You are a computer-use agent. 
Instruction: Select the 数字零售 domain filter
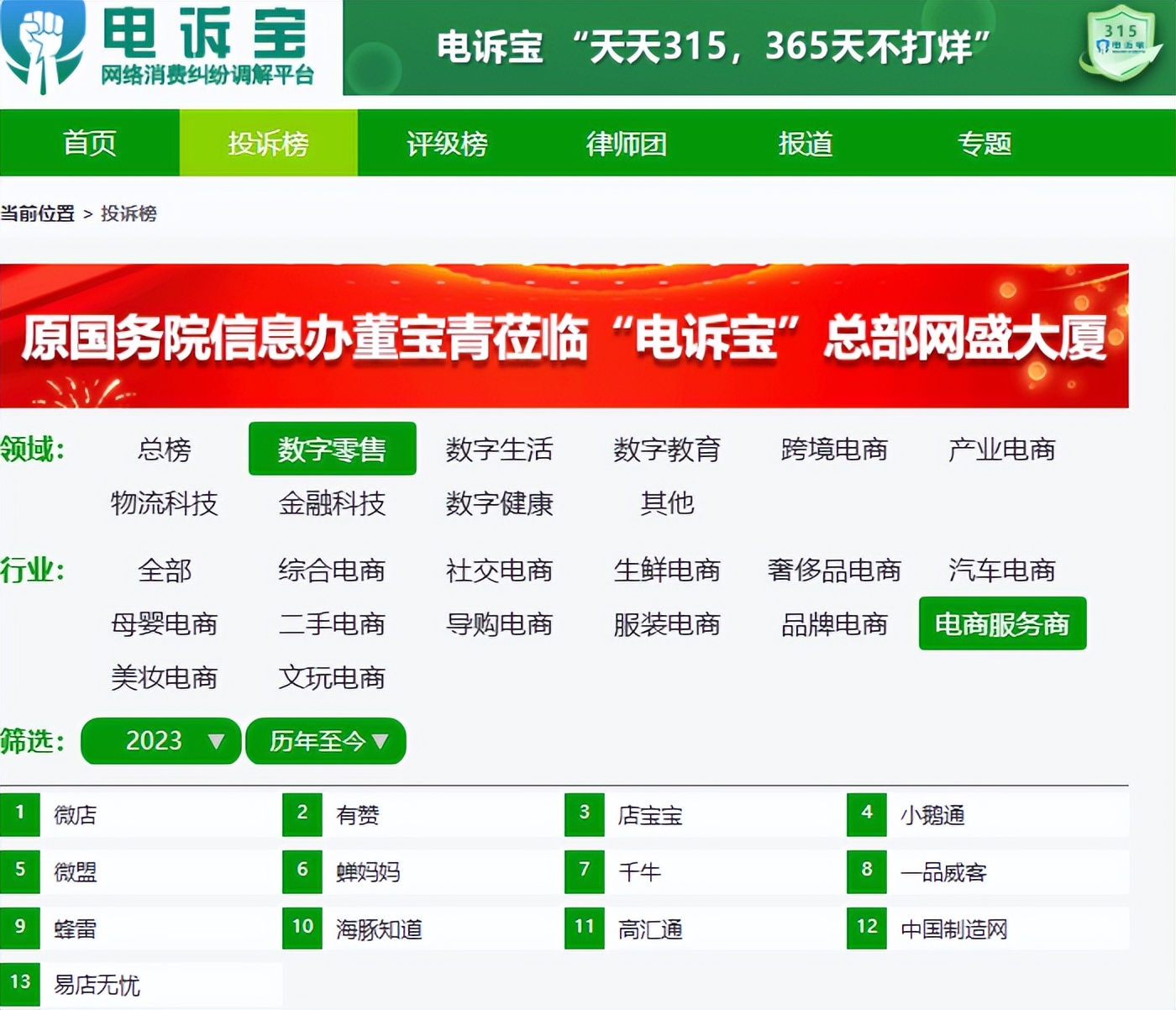click(333, 449)
